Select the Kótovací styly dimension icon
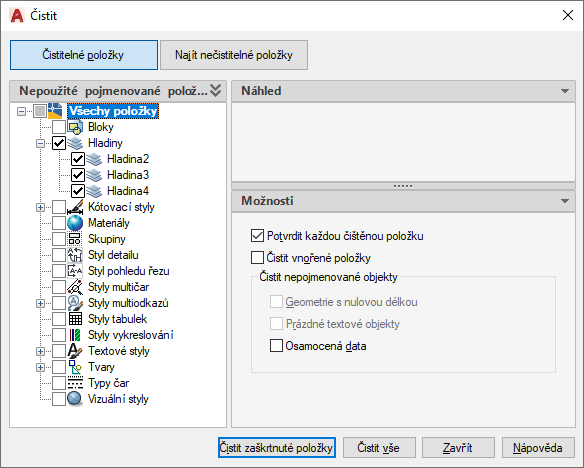 (75, 207)
